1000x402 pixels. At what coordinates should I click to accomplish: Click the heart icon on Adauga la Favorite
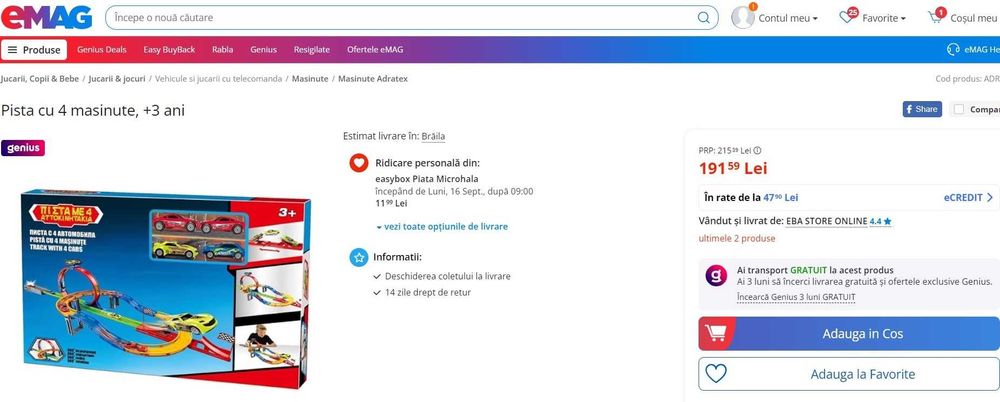[x=716, y=374]
